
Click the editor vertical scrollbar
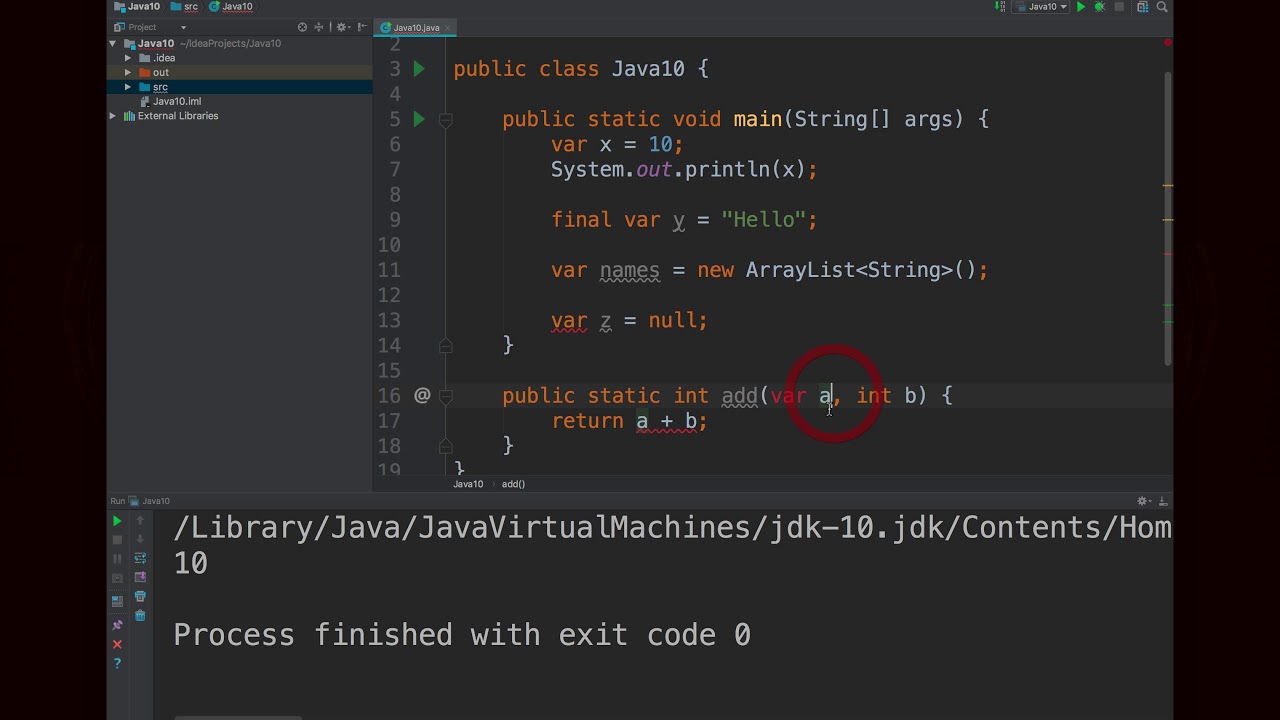pos(1167,218)
